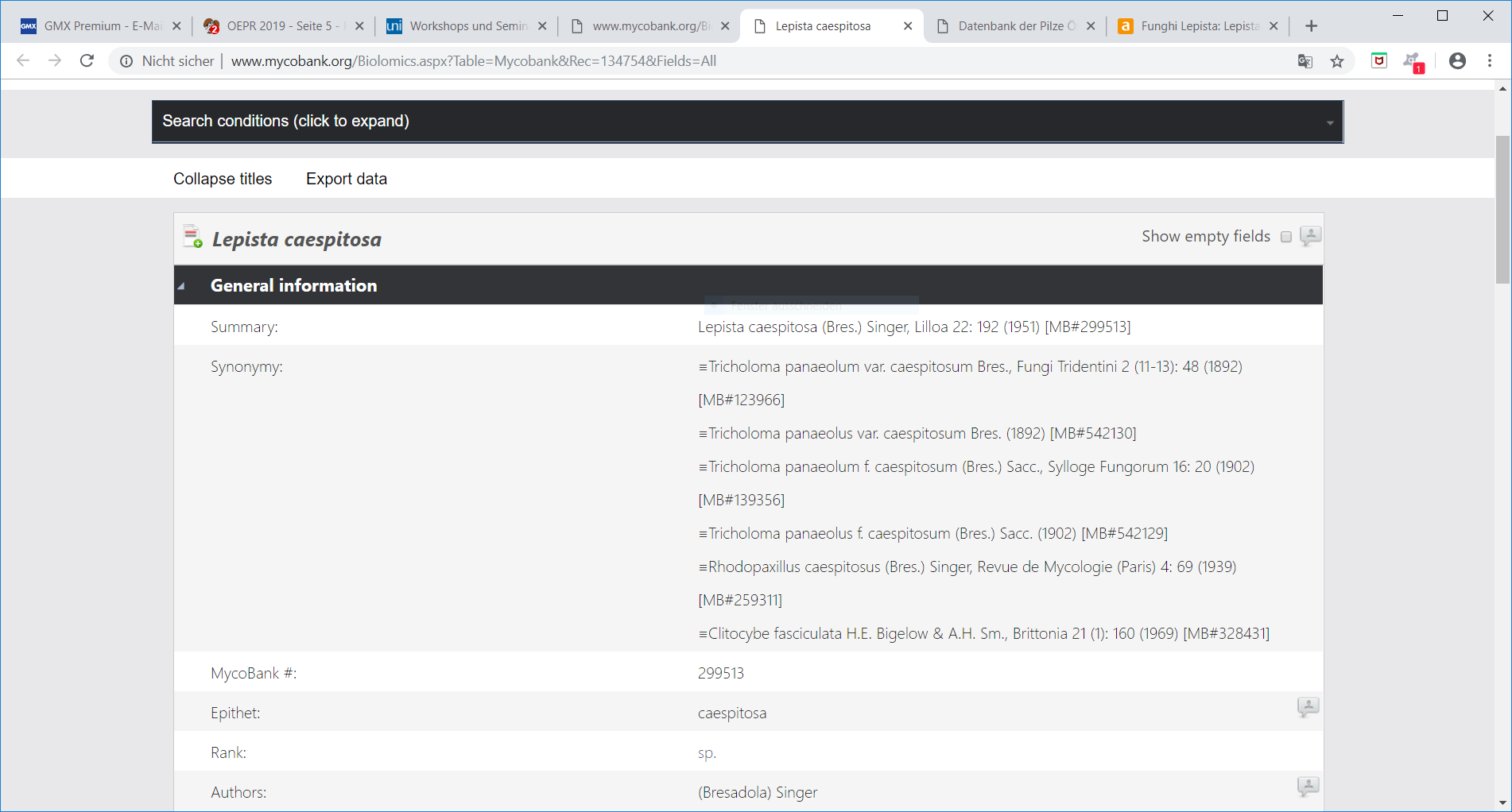Screen dimensions: 1512x812
Task: Click the icon beside the Authors row
Action: (x=1308, y=786)
